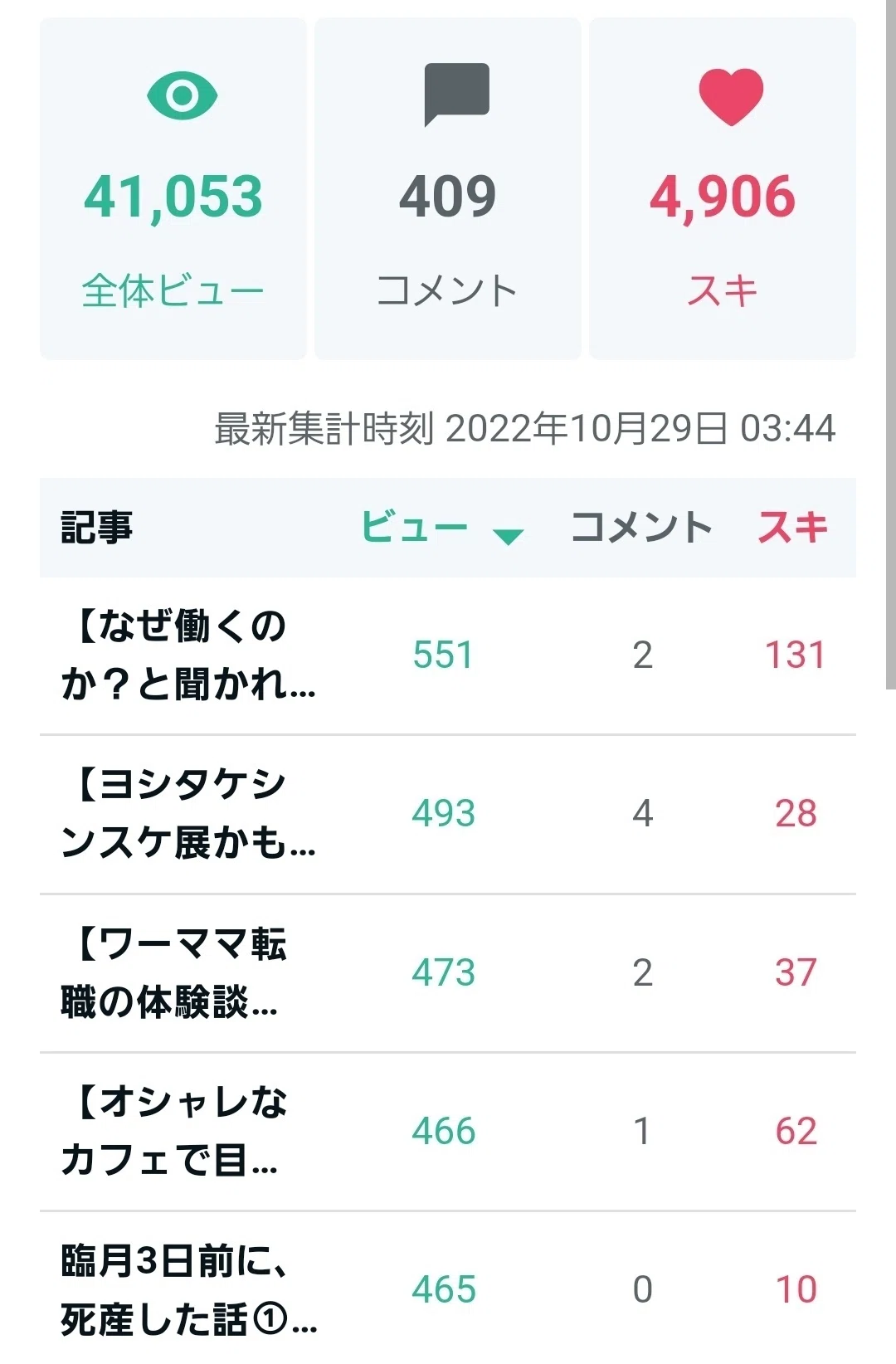Sort the list by スキ column

(x=792, y=527)
